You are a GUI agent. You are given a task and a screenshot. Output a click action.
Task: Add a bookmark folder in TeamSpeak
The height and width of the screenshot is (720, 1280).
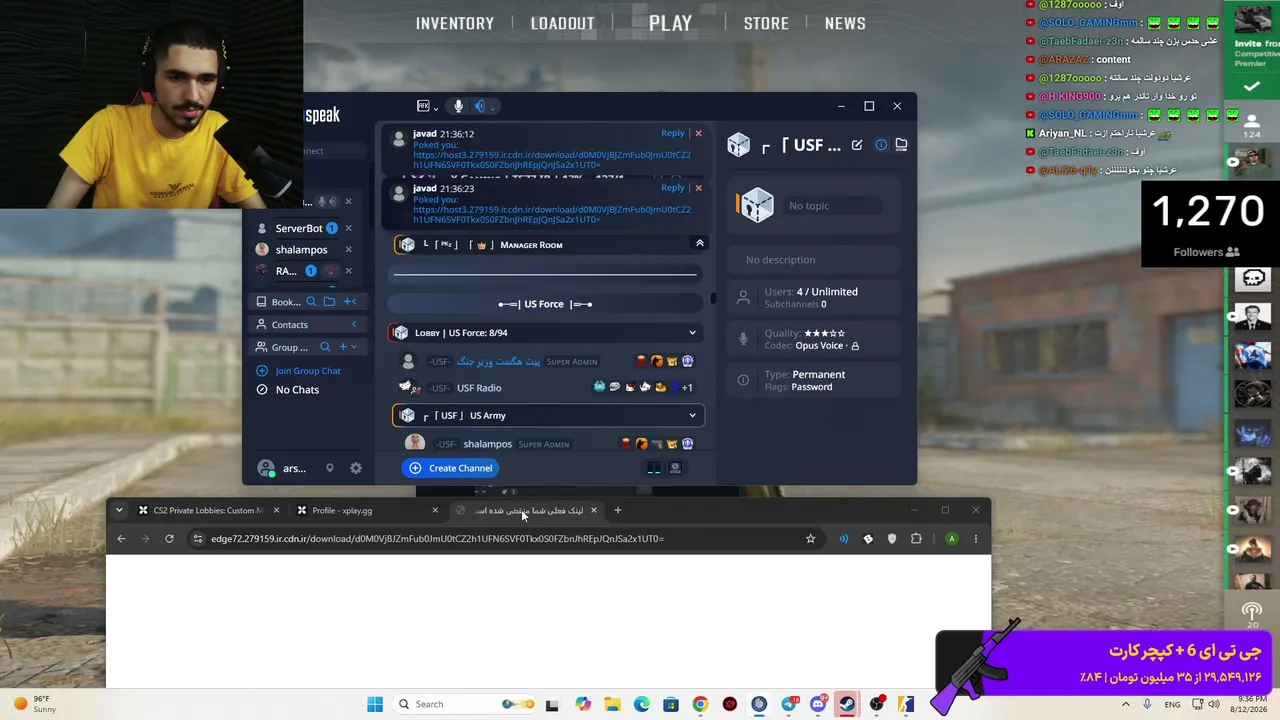pos(329,302)
